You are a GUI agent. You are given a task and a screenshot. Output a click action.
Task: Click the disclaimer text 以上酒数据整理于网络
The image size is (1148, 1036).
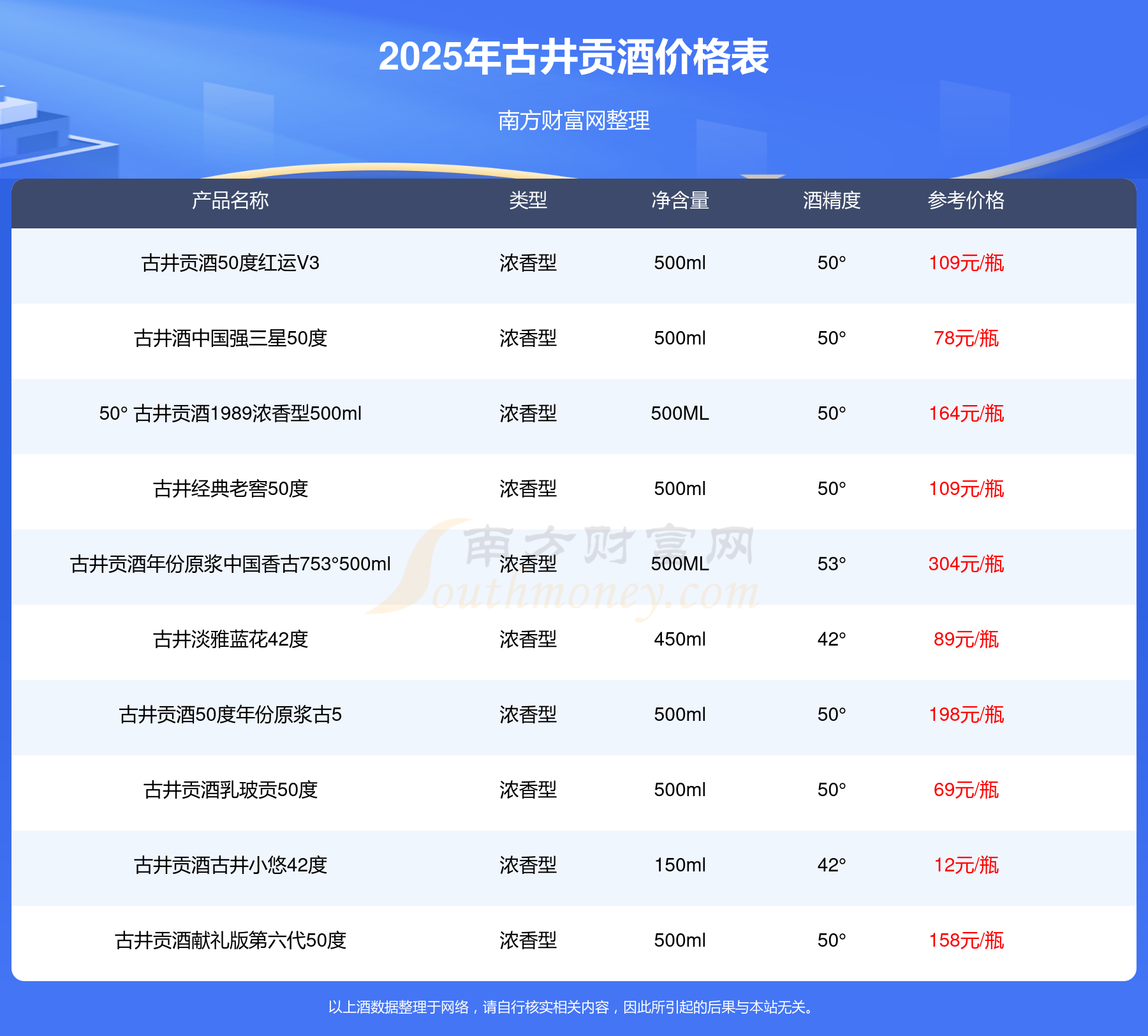click(x=399, y=1007)
